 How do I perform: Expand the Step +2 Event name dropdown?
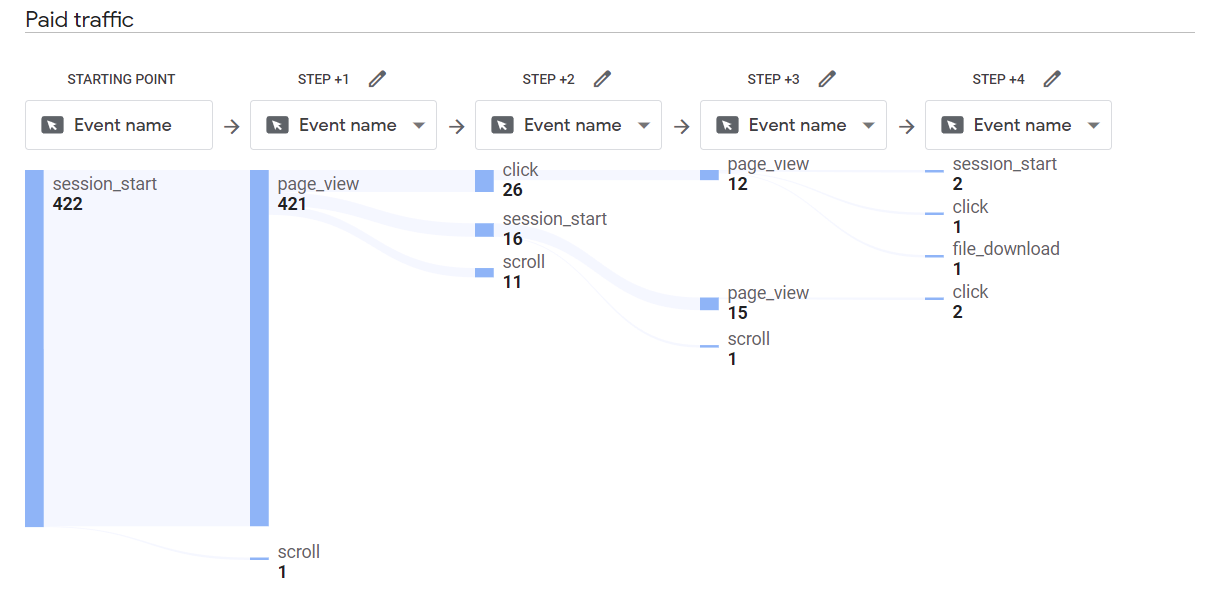tap(644, 126)
